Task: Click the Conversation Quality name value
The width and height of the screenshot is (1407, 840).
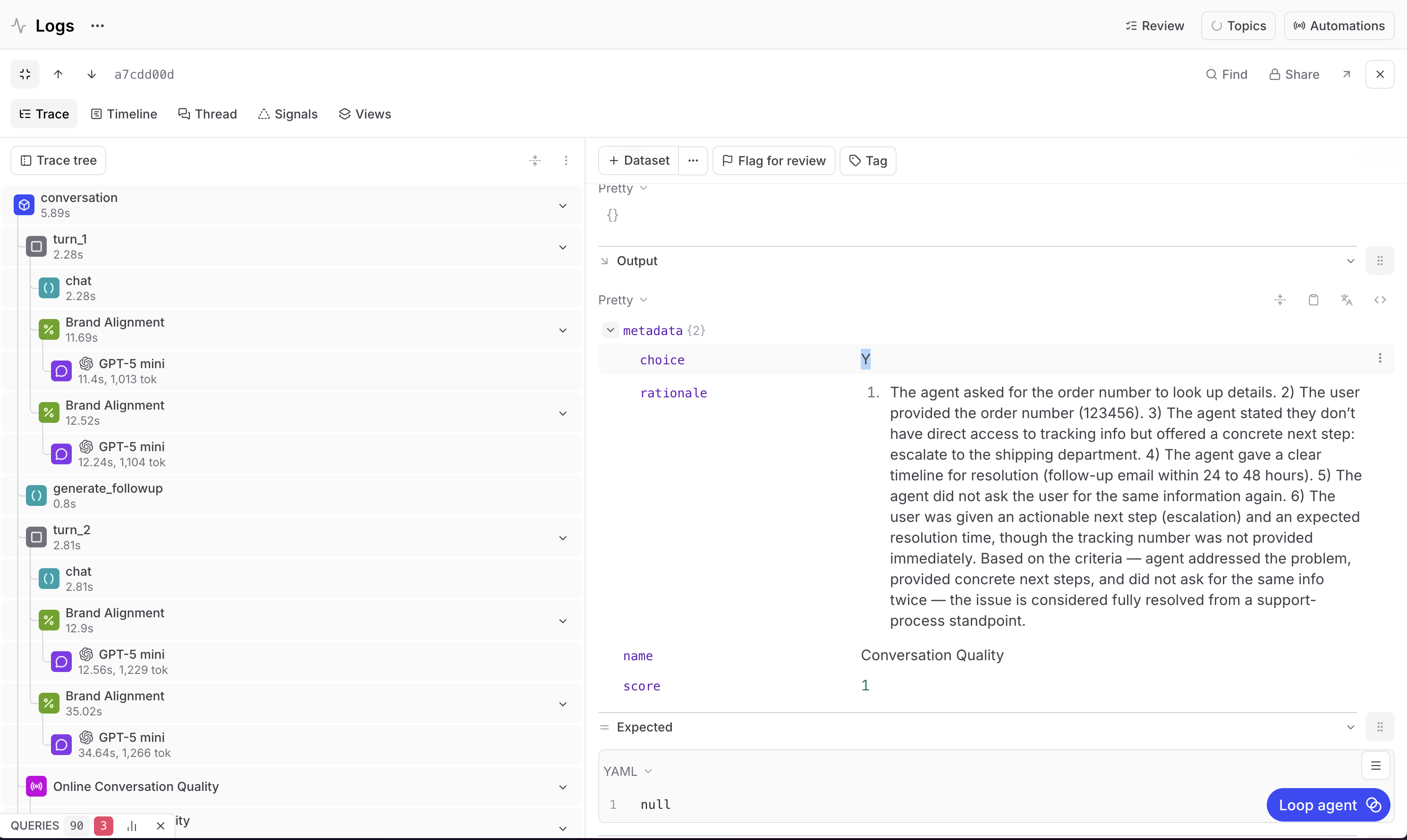Action: click(x=932, y=655)
